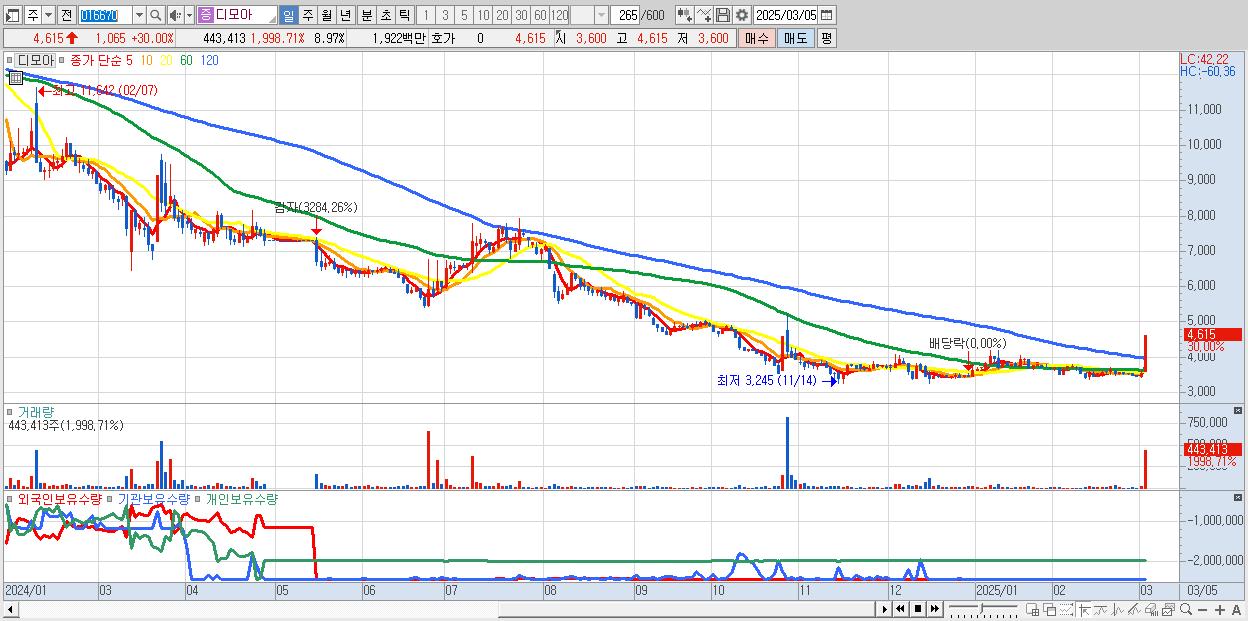Click the 평 button next to 매도

[826, 38]
